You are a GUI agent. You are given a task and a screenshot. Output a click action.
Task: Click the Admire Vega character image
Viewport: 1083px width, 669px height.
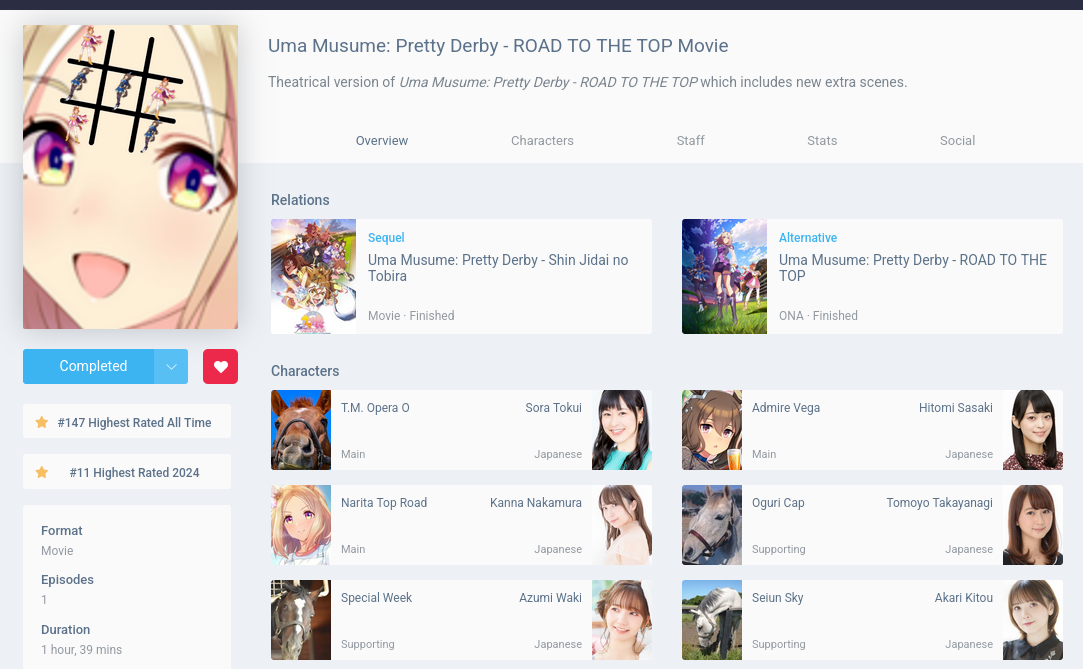click(712, 430)
